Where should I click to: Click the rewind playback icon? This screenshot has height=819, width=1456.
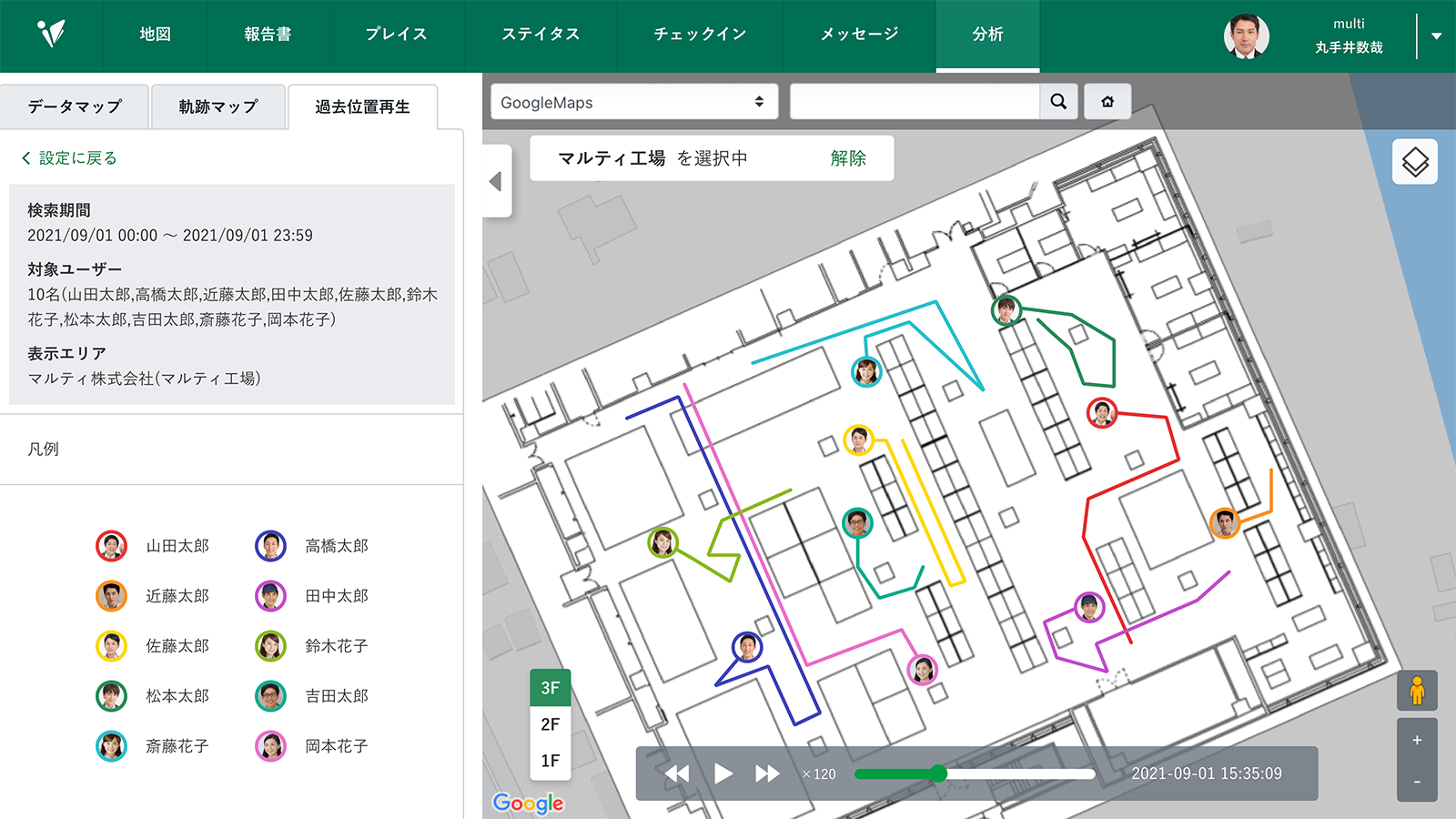point(679,773)
